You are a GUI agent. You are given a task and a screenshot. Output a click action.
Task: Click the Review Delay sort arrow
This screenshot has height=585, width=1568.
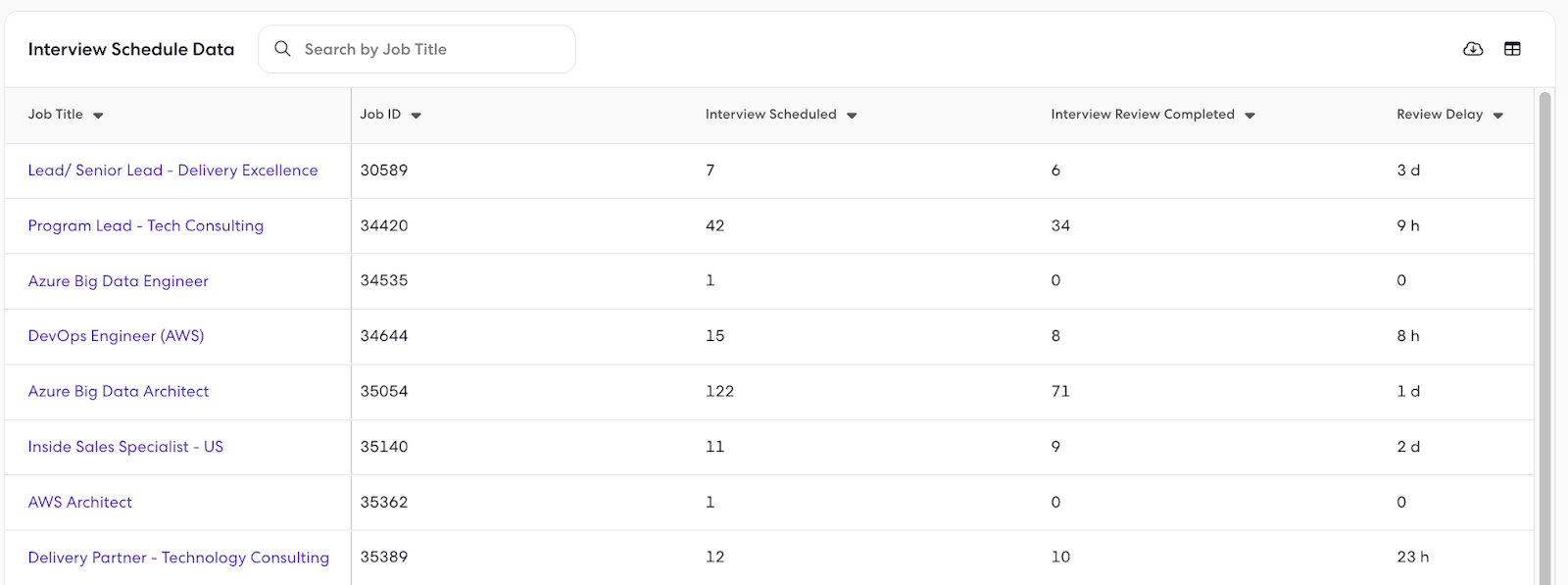click(x=1497, y=116)
